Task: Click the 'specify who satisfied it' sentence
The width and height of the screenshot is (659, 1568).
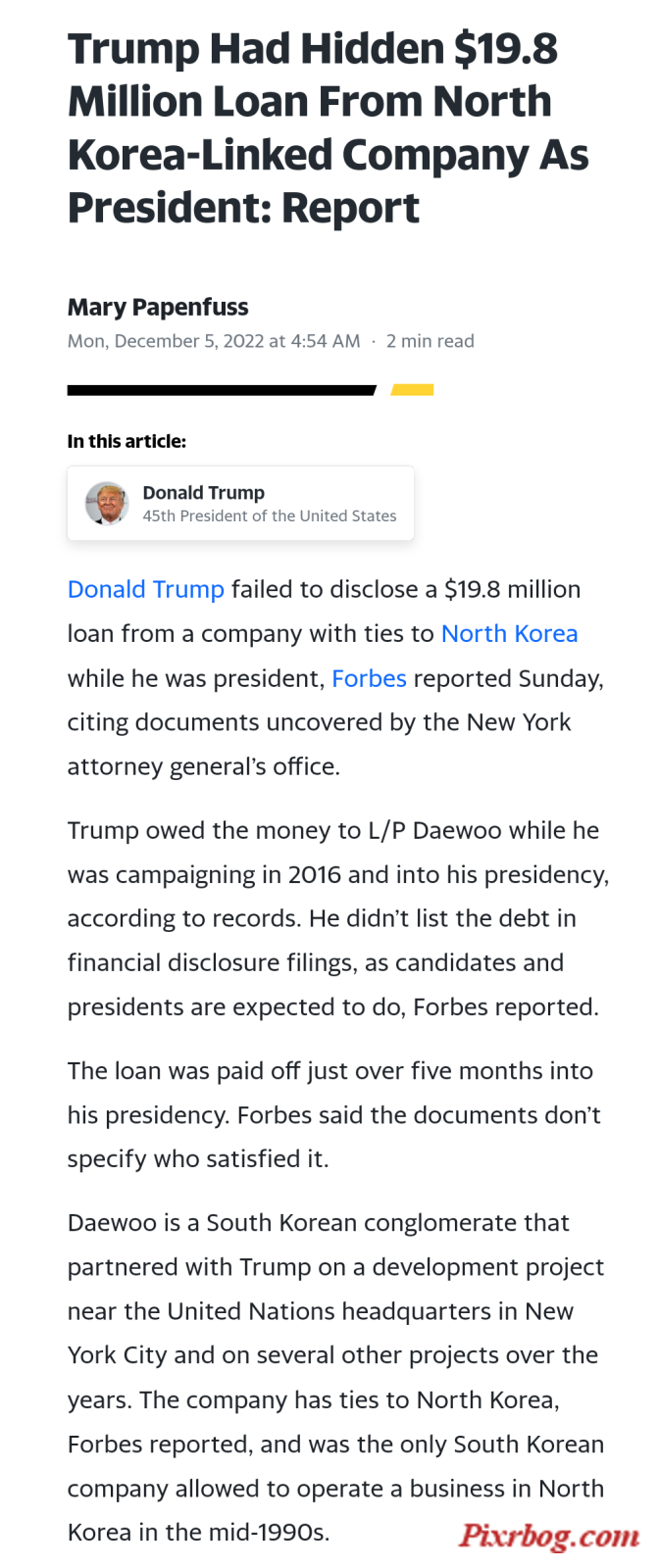Action: pyautogui.click(x=198, y=1159)
